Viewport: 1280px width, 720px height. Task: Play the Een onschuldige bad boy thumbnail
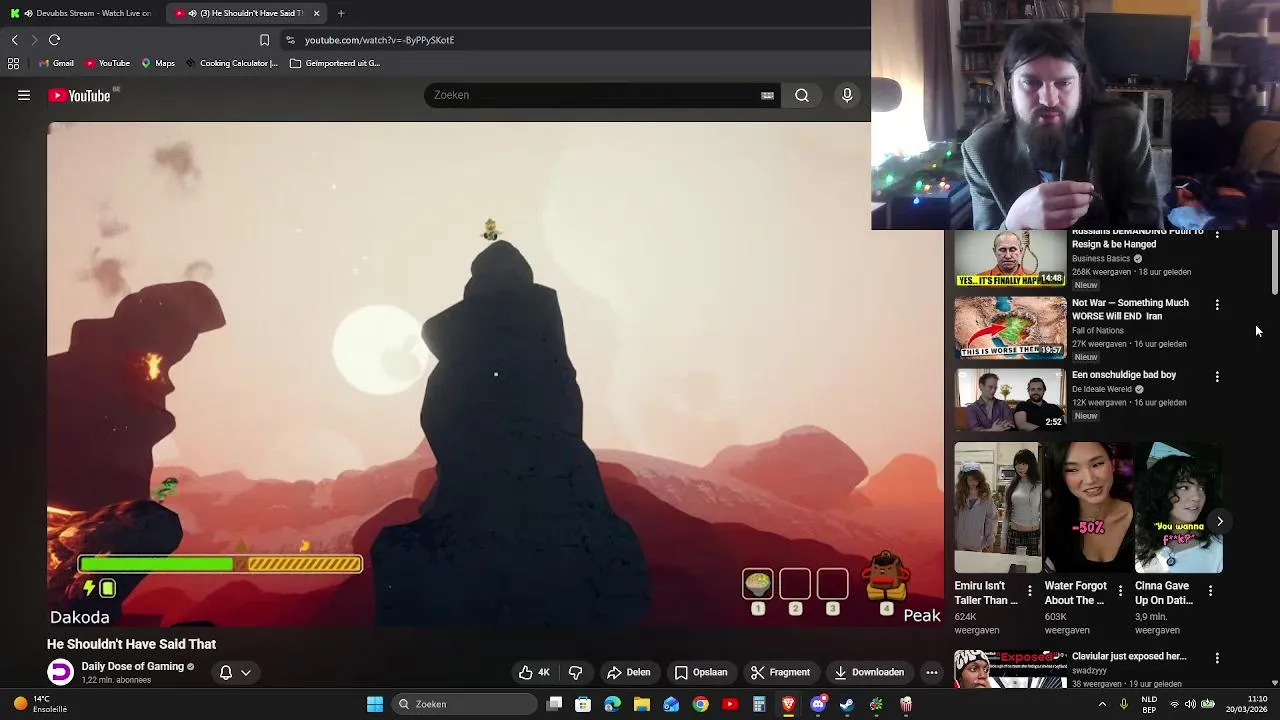point(1010,399)
